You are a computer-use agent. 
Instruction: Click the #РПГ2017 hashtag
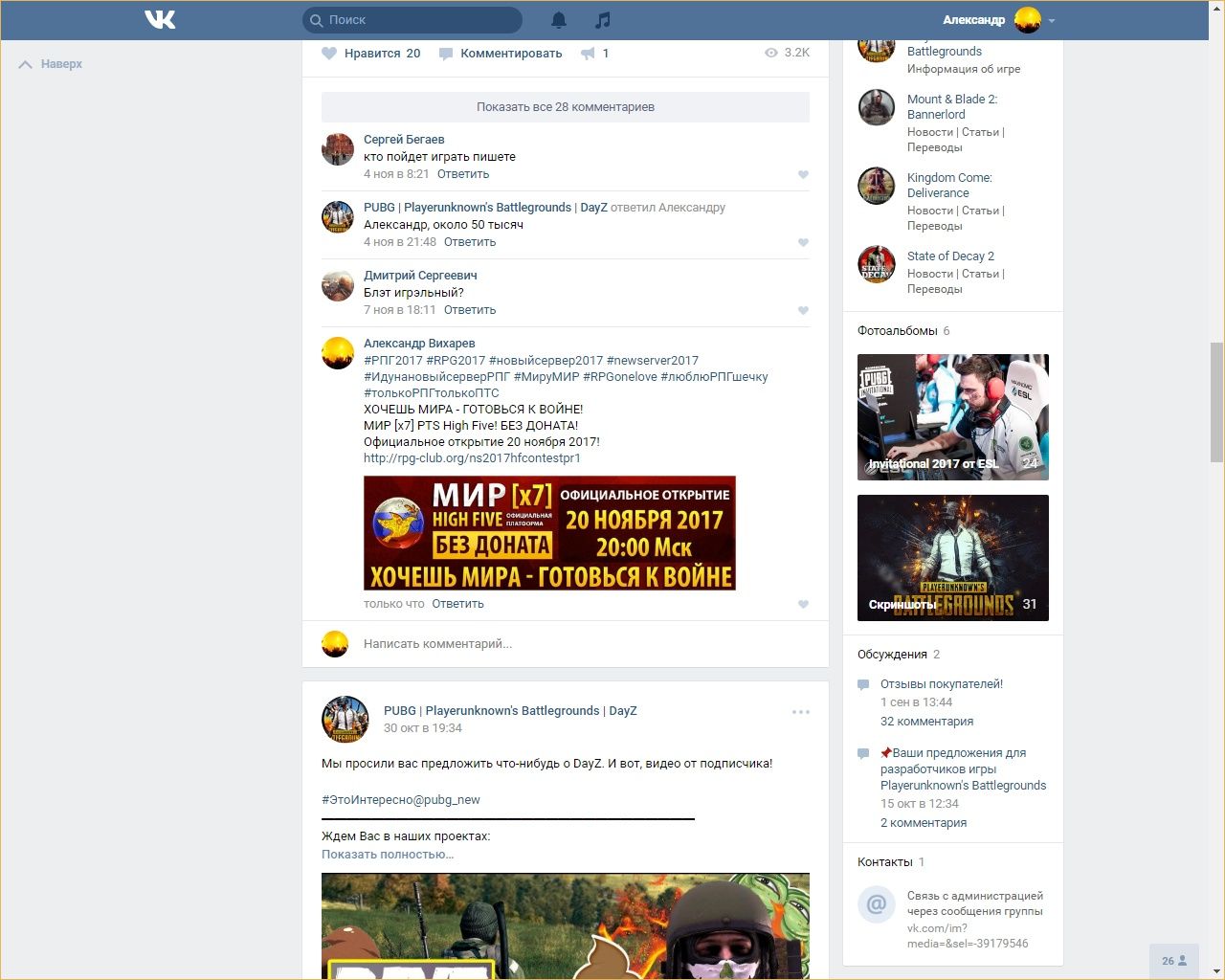(393, 361)
